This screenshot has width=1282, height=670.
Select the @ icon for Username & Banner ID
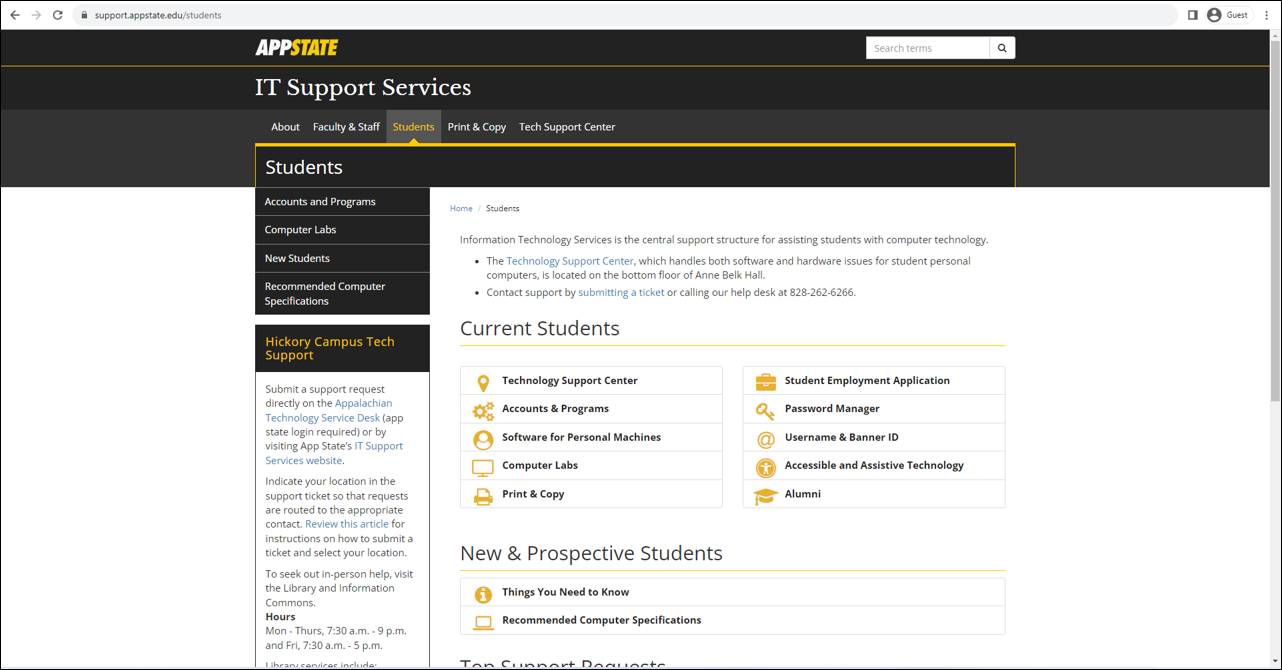pyautogui.click(x=765, y=438)
